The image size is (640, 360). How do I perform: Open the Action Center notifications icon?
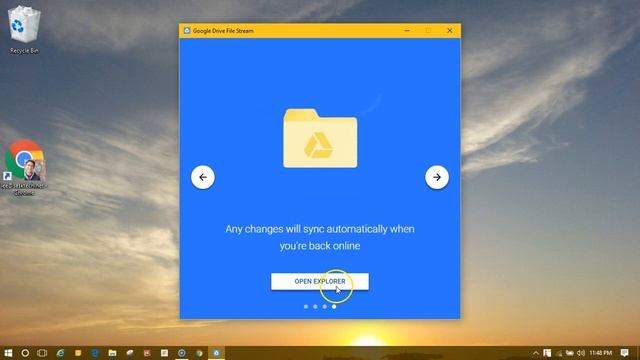(624, 353)
